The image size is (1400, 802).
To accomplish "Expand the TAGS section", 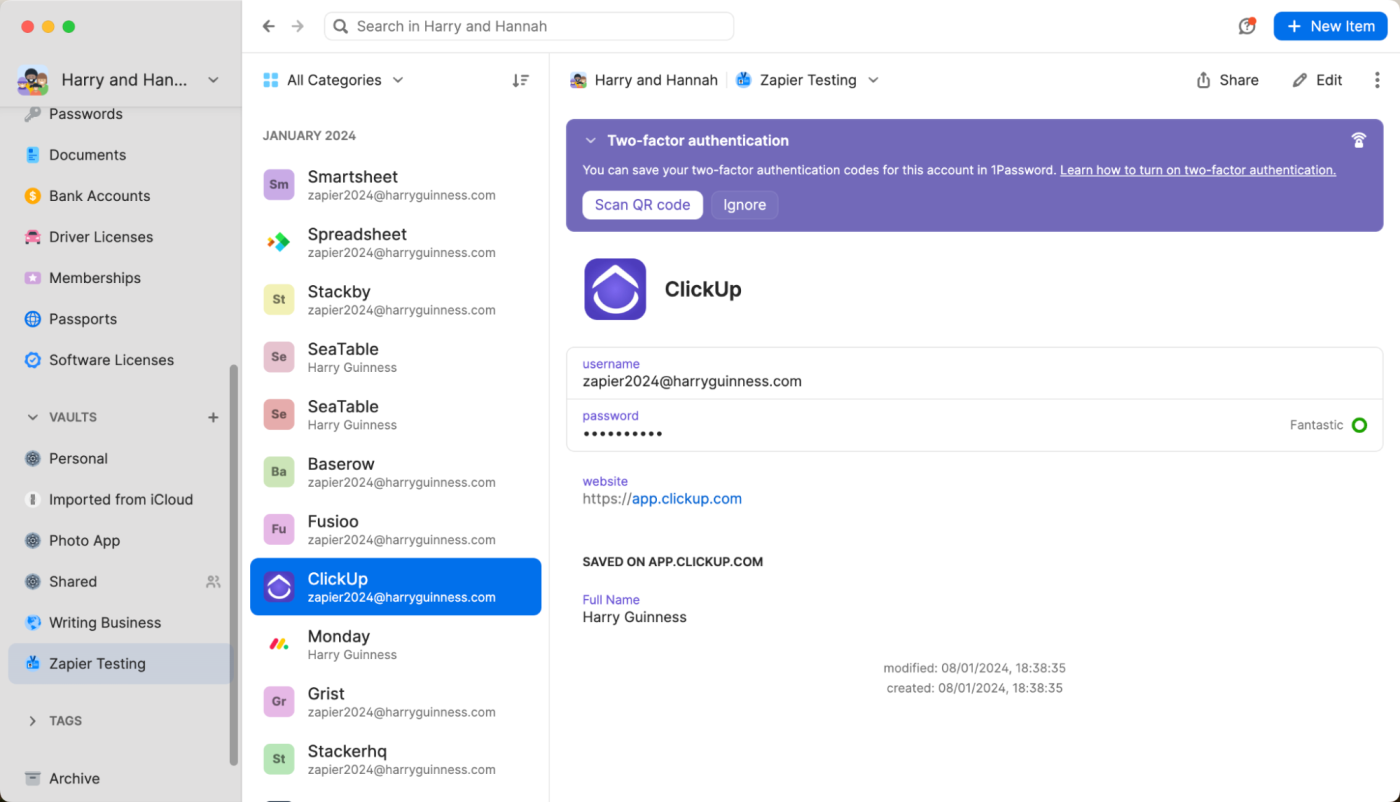I will pyautogui.click(x=32, y=720).
